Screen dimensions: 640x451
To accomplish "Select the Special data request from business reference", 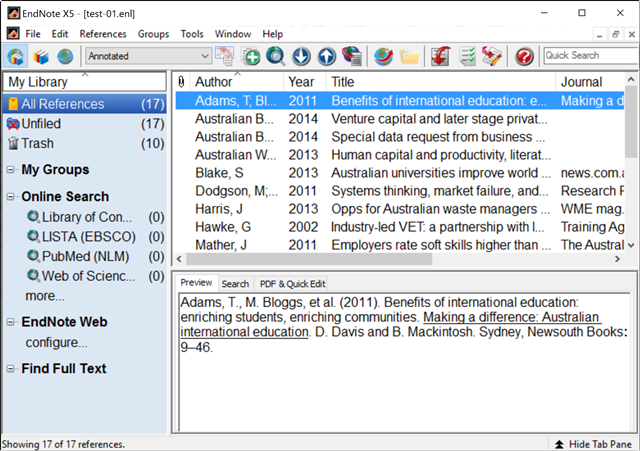I will click(x=400, y=137).
